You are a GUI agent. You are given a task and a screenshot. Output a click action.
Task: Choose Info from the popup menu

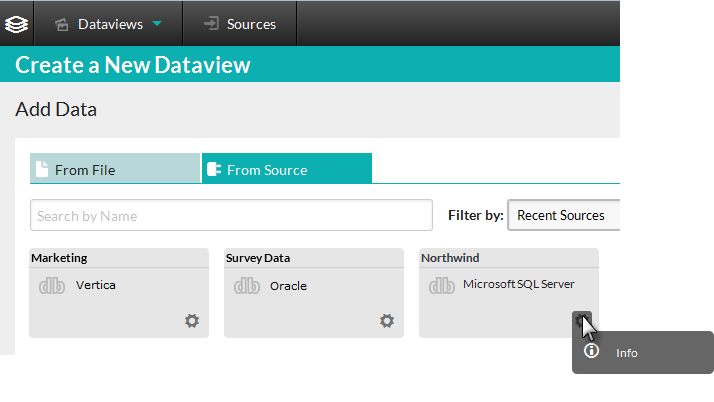point(643,352)
